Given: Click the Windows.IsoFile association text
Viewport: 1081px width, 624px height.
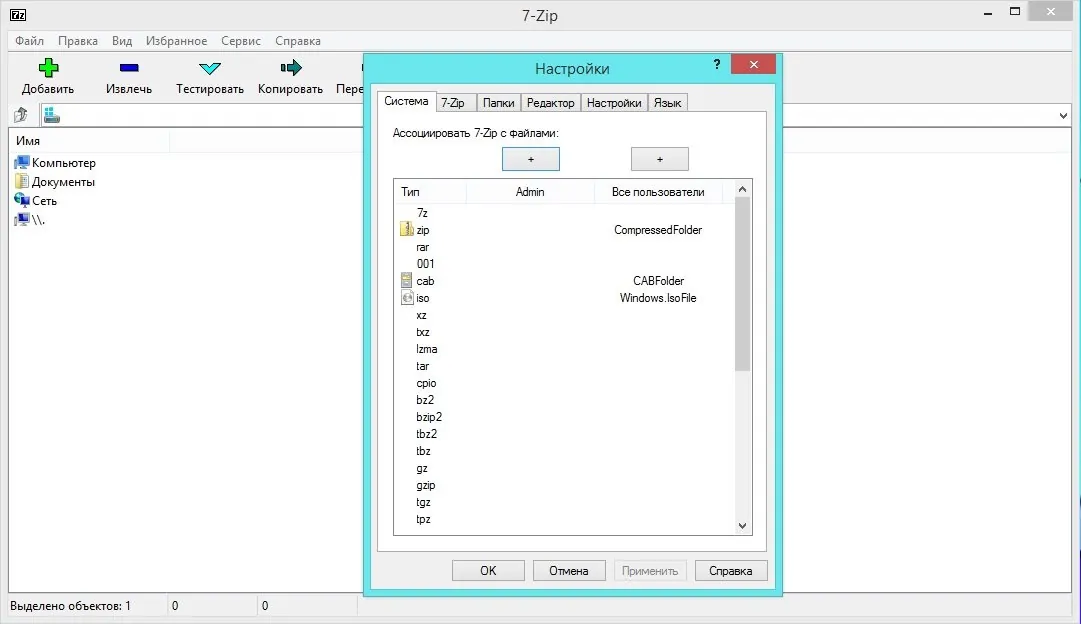Looking at the screenshot, I should [x=658, y=298].
